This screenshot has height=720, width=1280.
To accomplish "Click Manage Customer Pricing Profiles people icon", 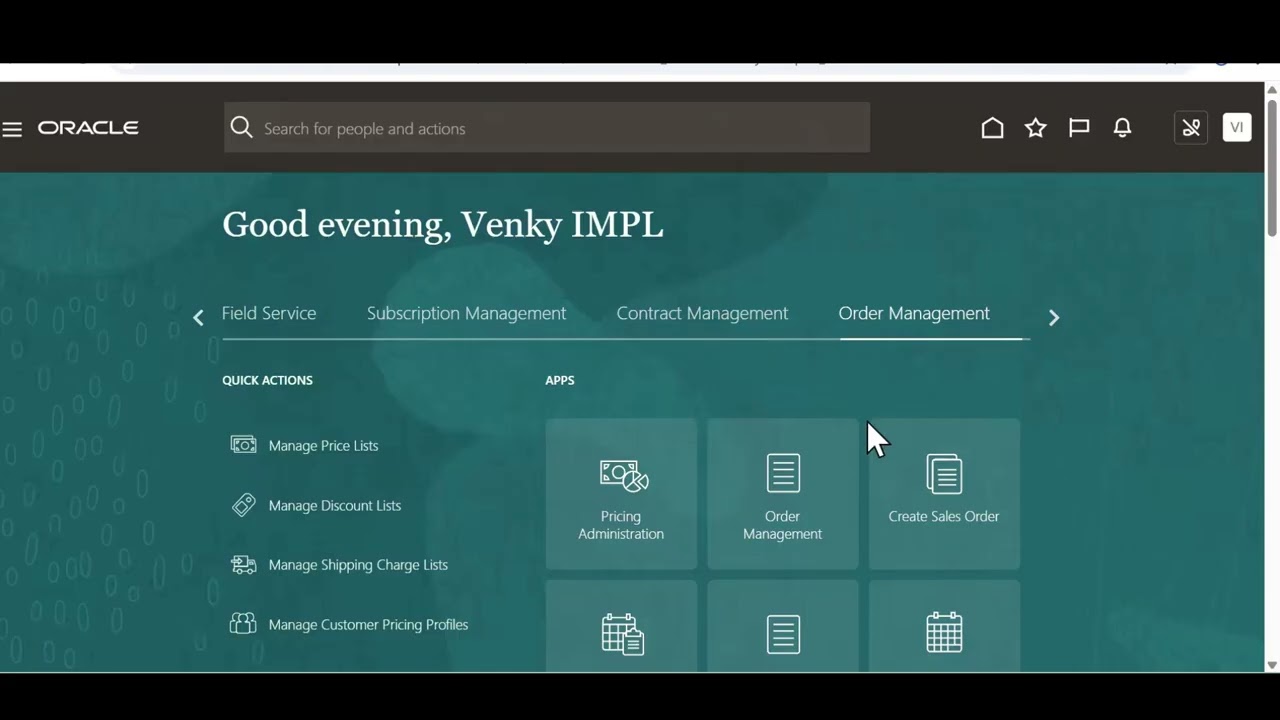I will (x=243, y=624).
